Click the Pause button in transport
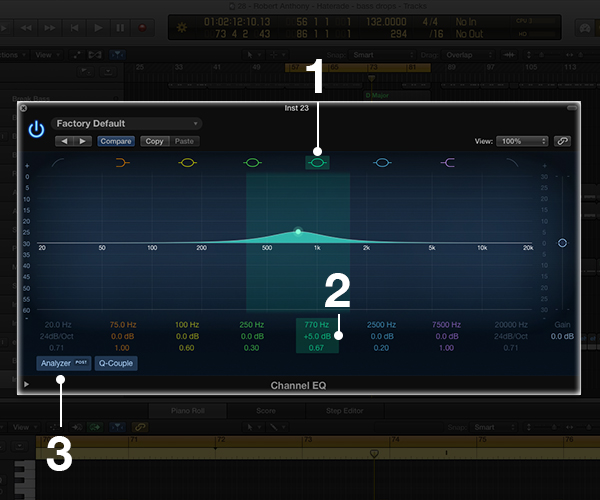Screen dimensions: 600x500 pyautogui.click(x=120, y=28)
